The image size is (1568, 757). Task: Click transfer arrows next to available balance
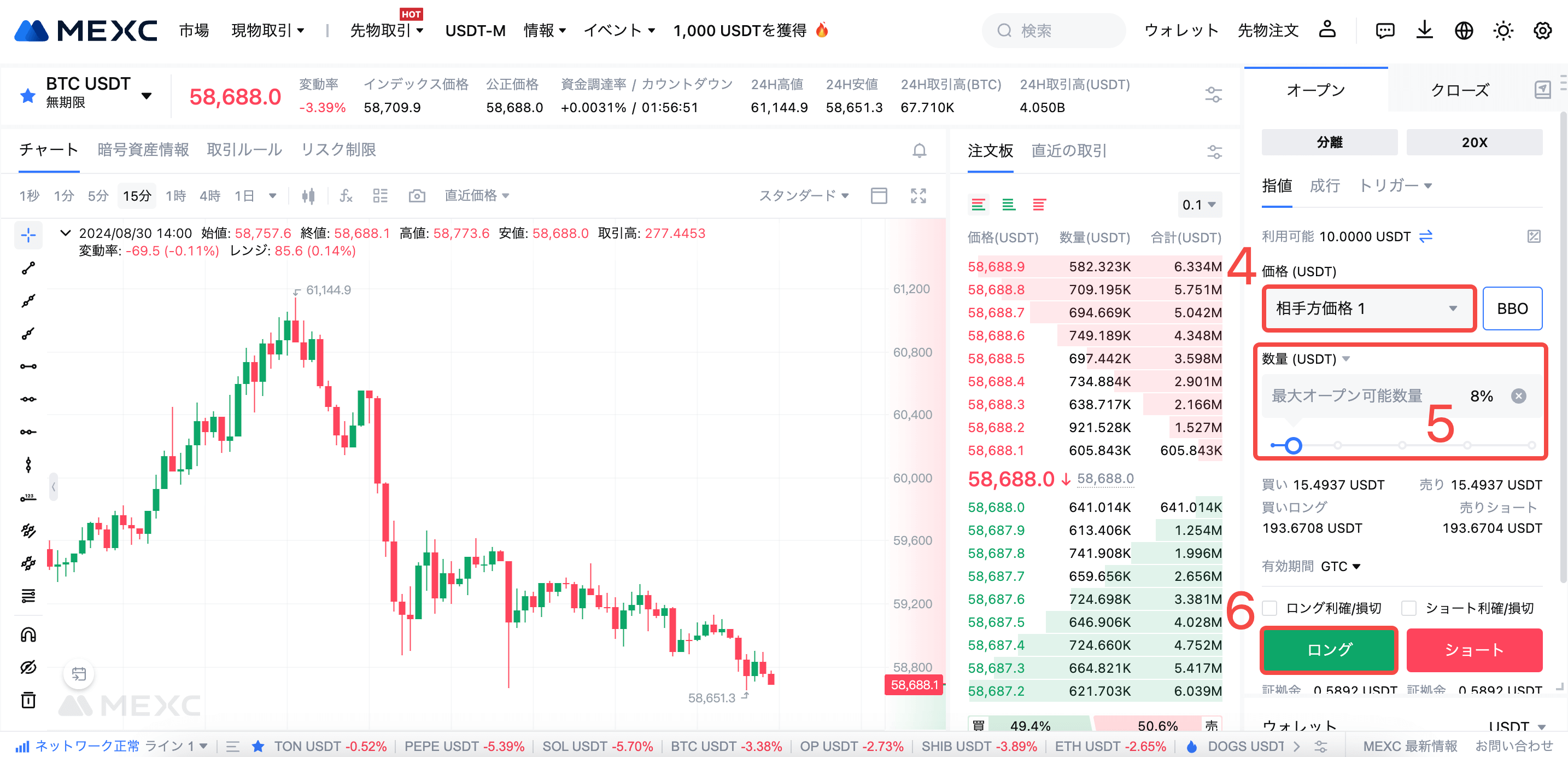(x=1425, y=236)
